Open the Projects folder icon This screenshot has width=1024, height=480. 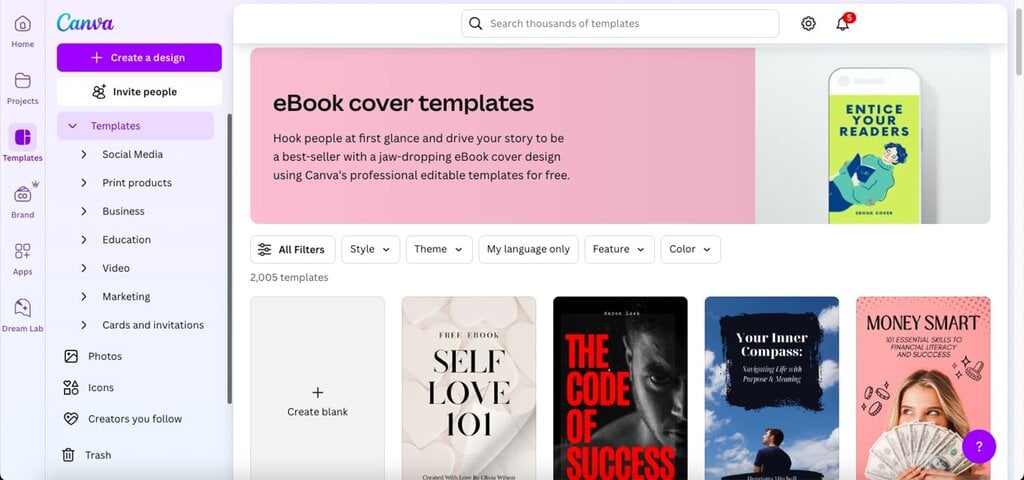[x=22, y=80]
